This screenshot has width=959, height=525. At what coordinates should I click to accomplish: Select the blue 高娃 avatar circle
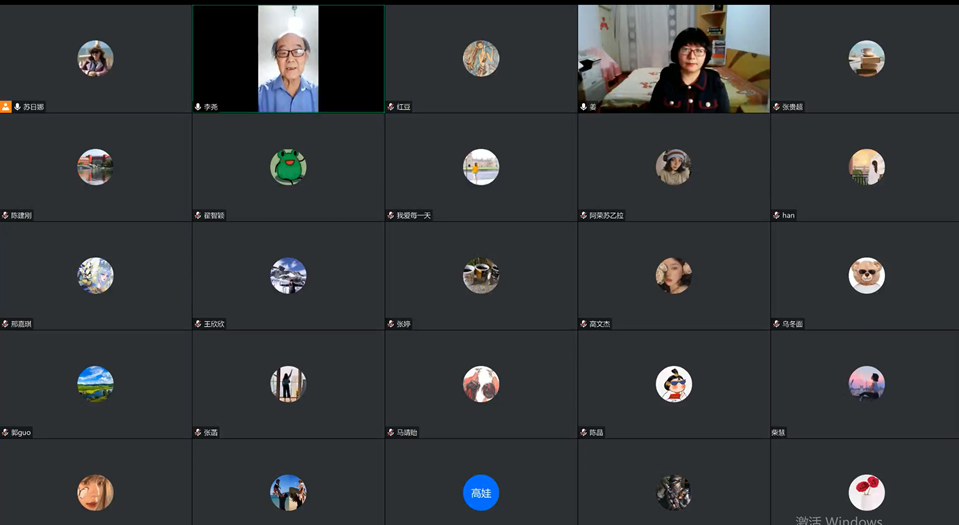[481, 492]
